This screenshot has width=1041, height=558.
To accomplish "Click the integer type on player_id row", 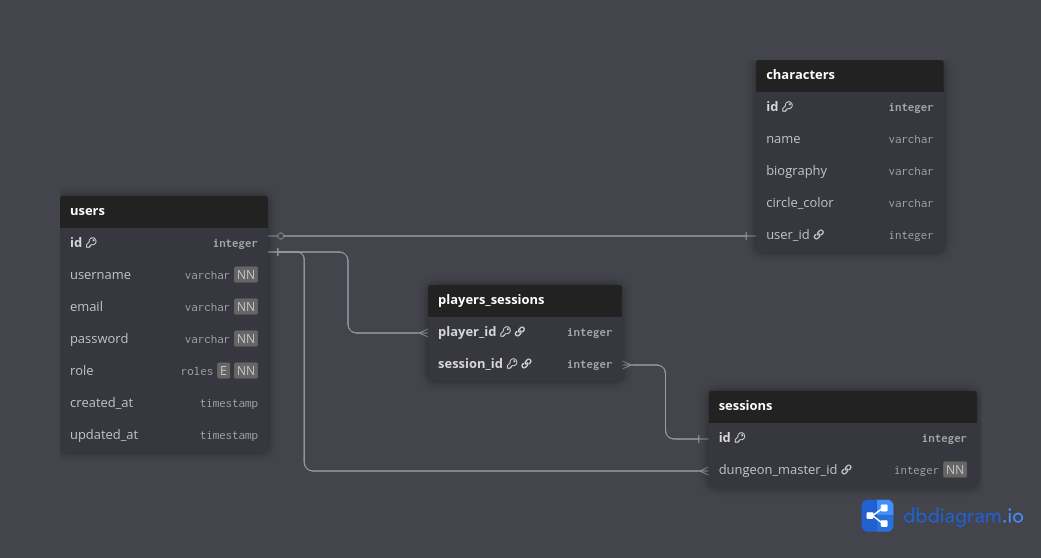I will coord(590,332).
